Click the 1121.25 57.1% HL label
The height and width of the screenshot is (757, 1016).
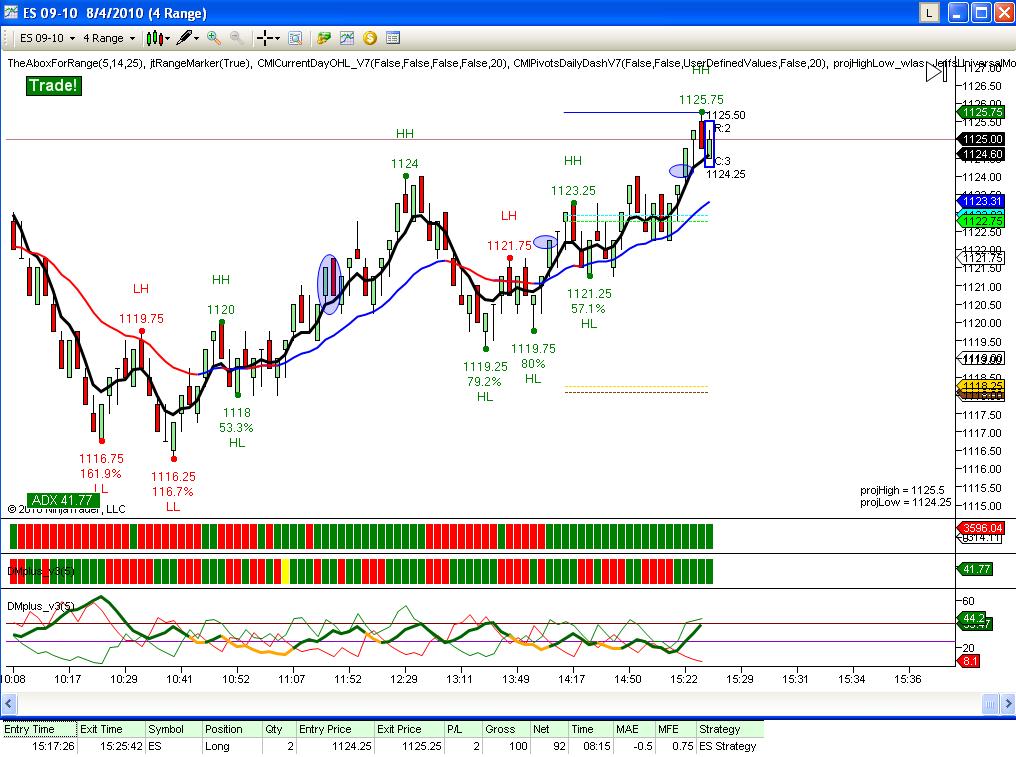[x=588, y=309]
